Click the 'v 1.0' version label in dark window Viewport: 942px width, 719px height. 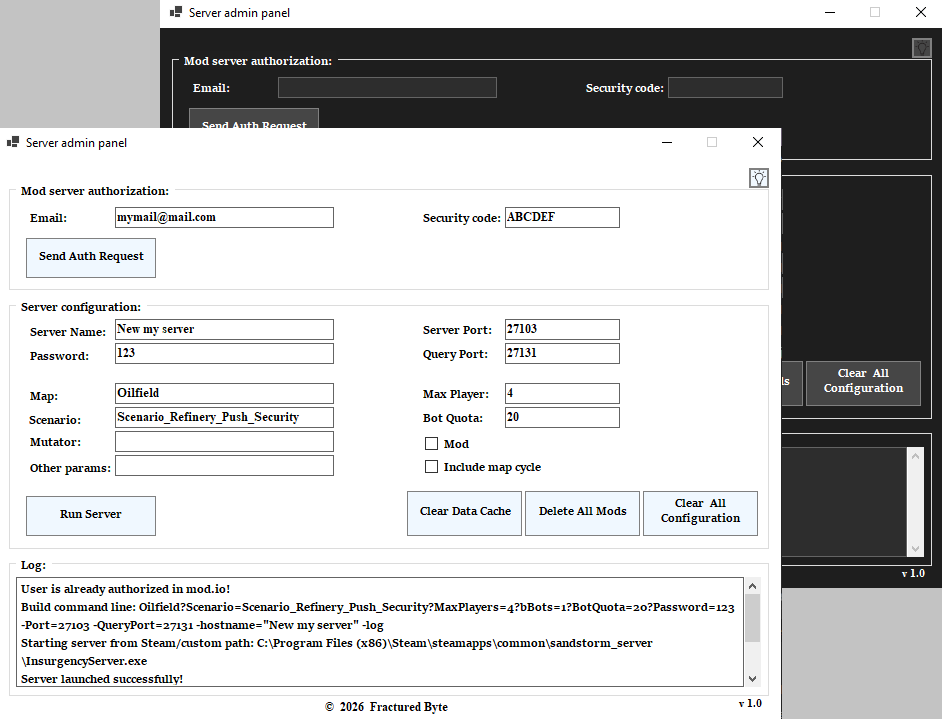[x=913, y=574]
